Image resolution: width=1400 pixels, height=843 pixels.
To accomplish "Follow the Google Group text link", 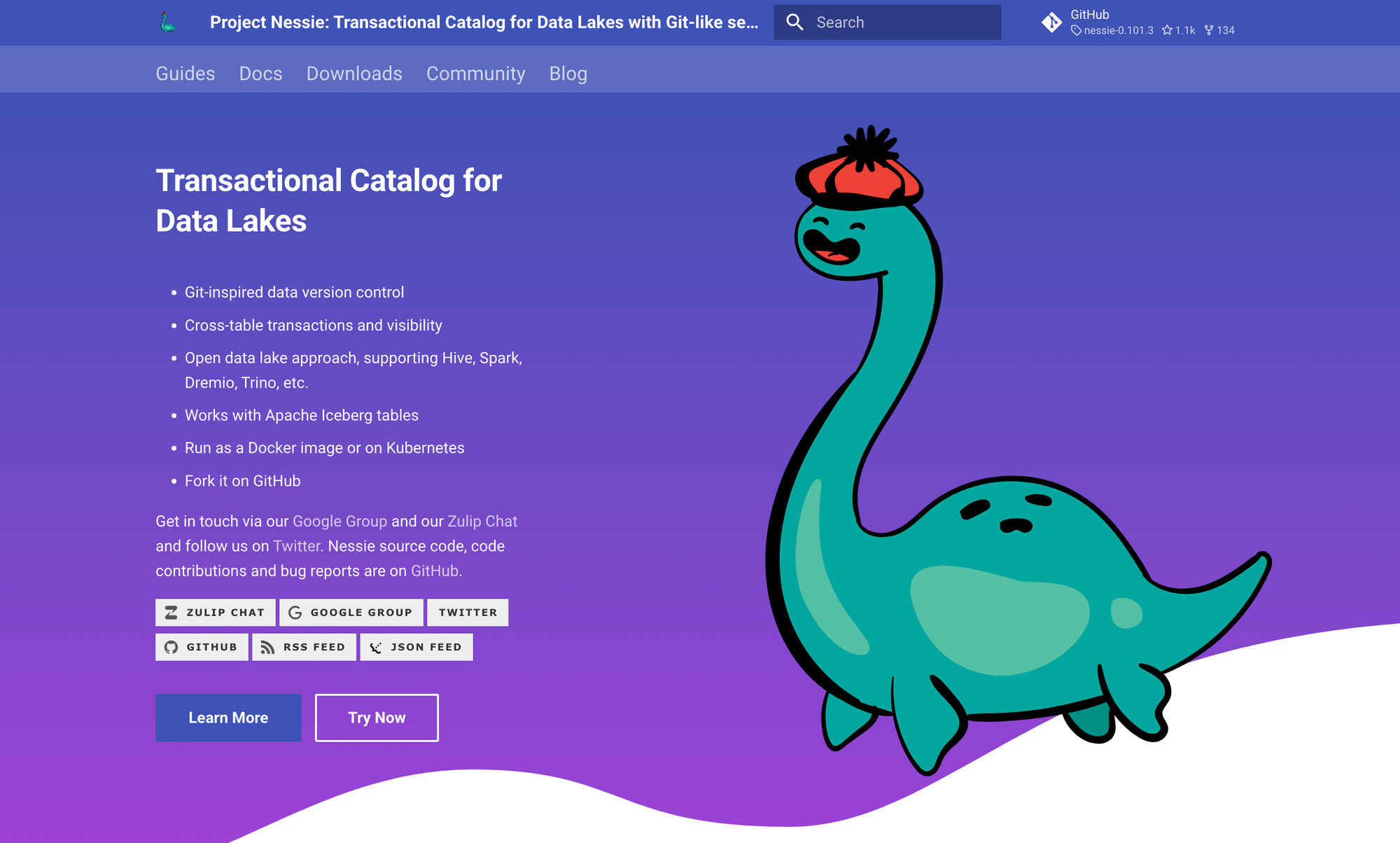I will point(339,522).
